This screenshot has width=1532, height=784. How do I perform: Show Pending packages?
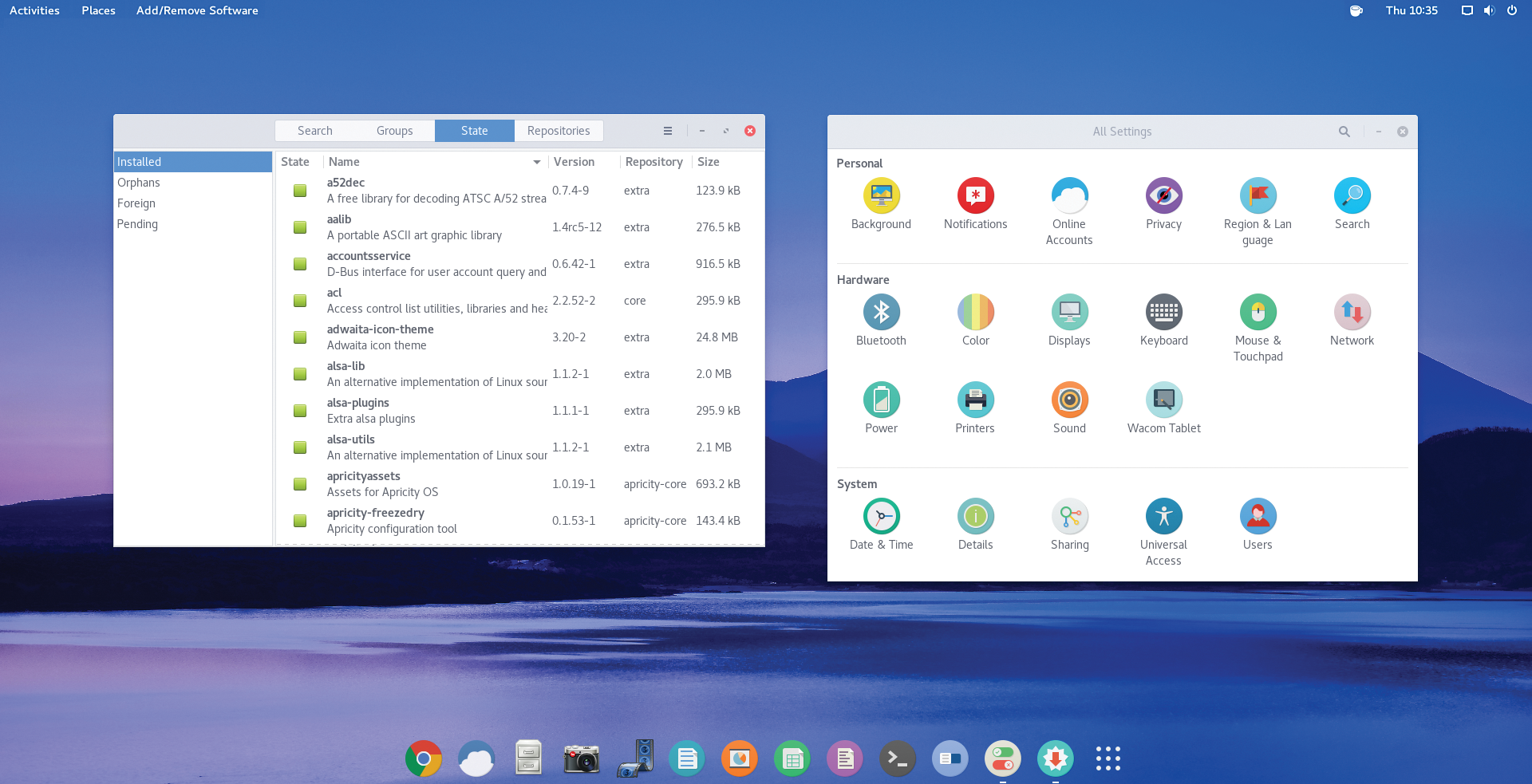pos(137,224)
